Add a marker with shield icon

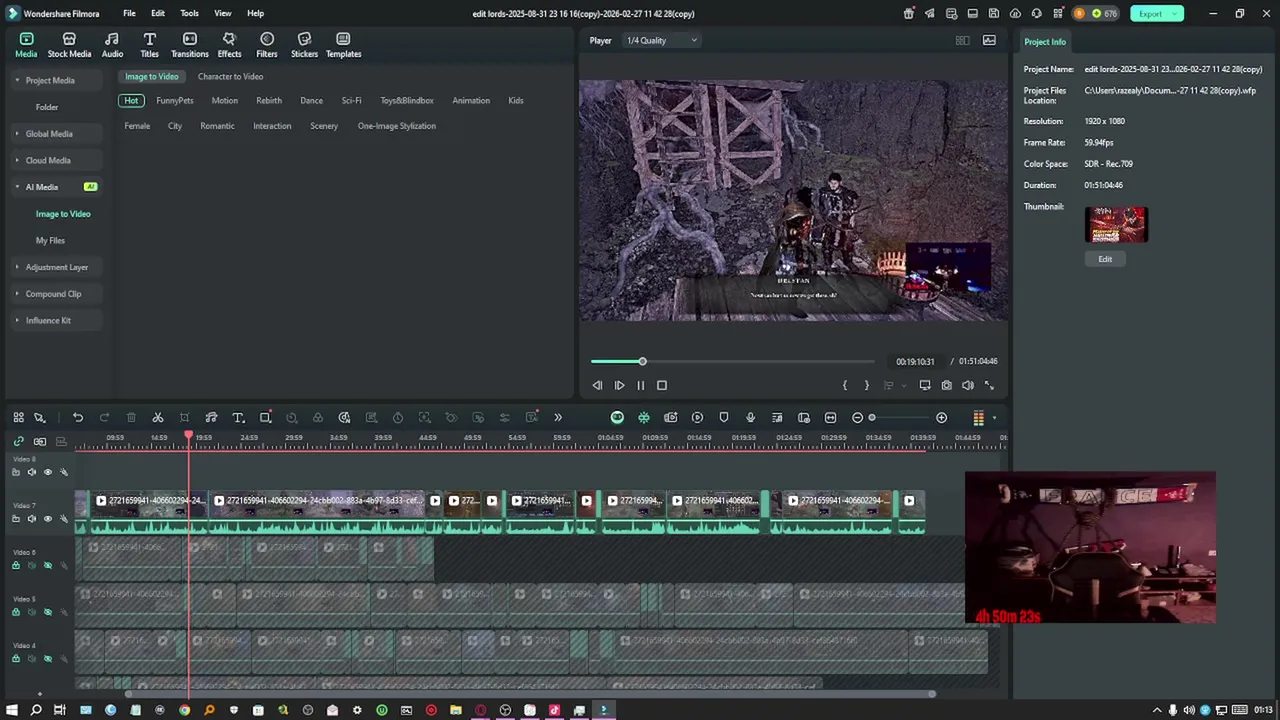(724, 418)
